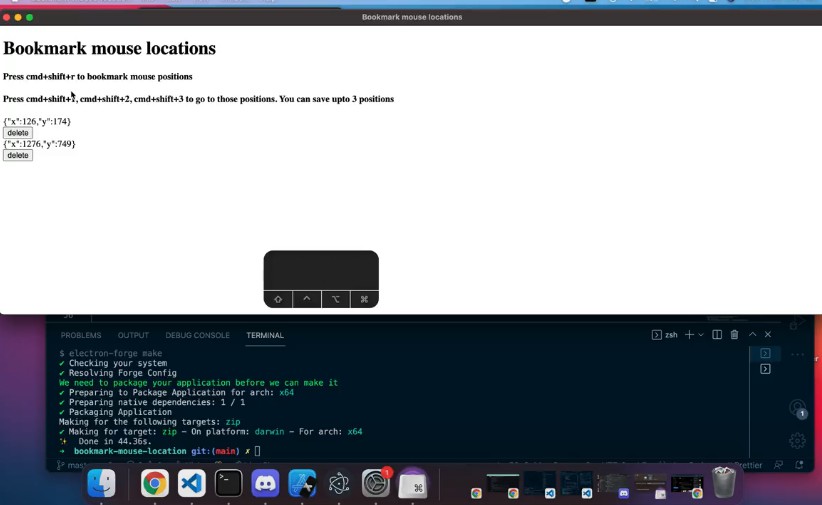Open the OUTPUT panel tab
The width and height of the screenshot is (822, 505).
(133, 335)
